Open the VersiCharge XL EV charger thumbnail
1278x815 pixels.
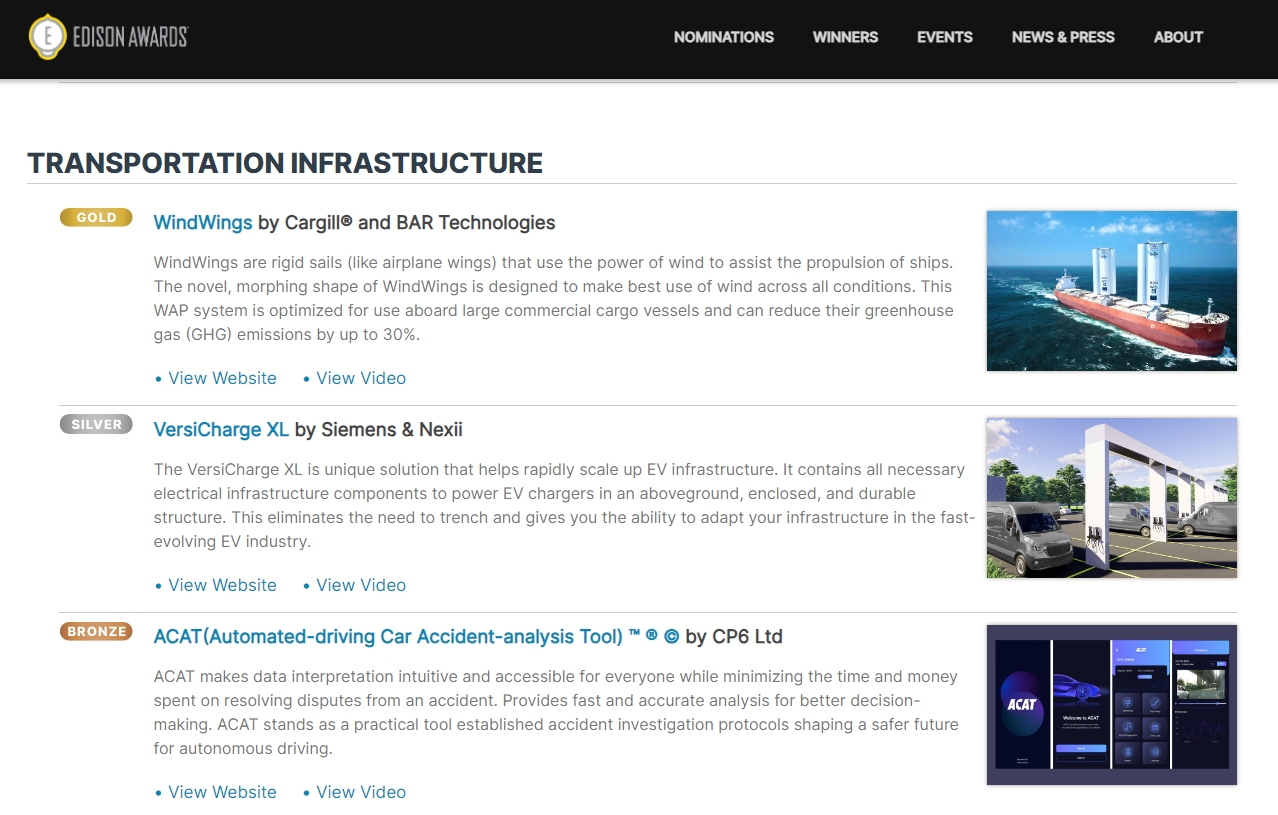(x=1111, y=498)
